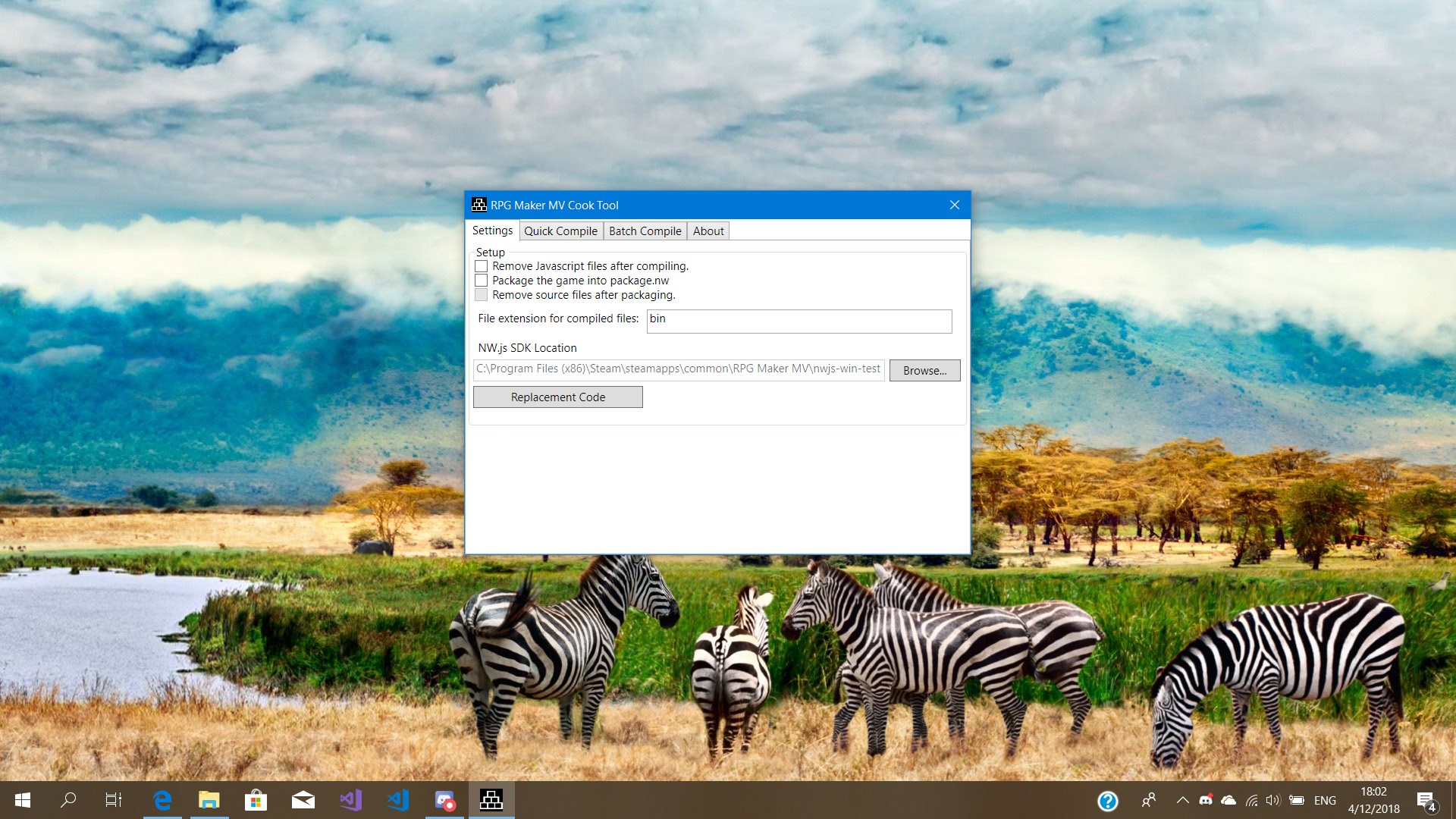Image resolution: width=1456 pixels, height=819 pixels.
Task: Focus the file extension field containing bin
Action: point(799,321)
